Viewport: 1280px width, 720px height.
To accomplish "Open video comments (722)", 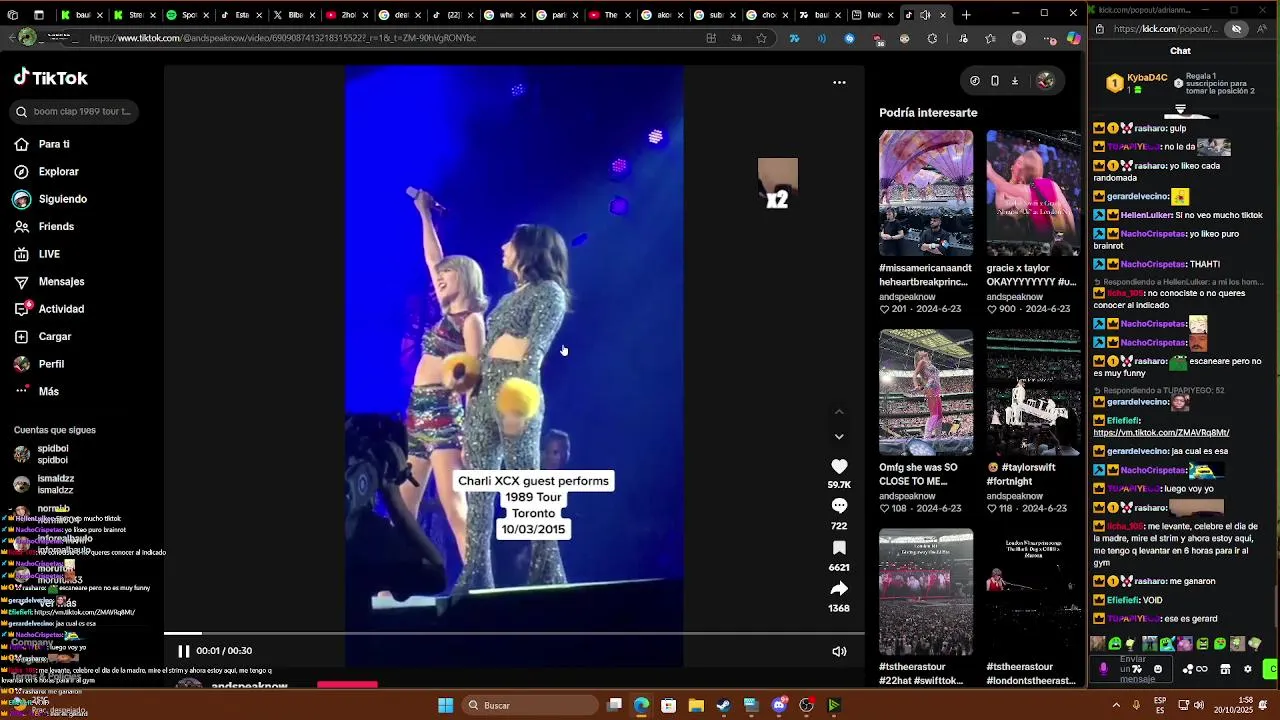I will click(839, 506).
